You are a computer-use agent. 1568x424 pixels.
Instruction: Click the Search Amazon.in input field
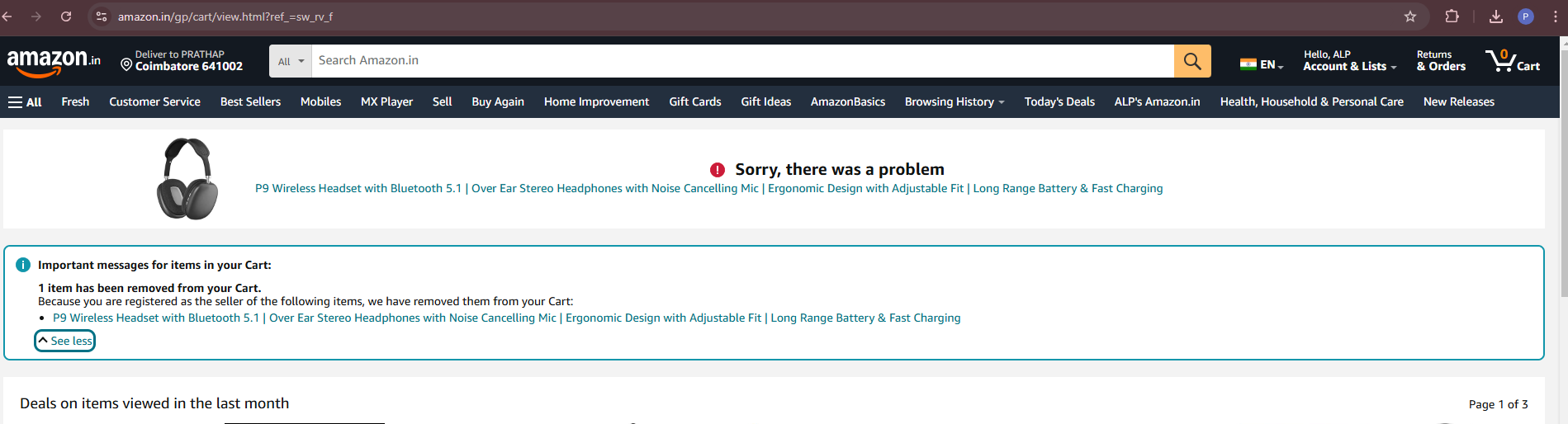point(742,61)
